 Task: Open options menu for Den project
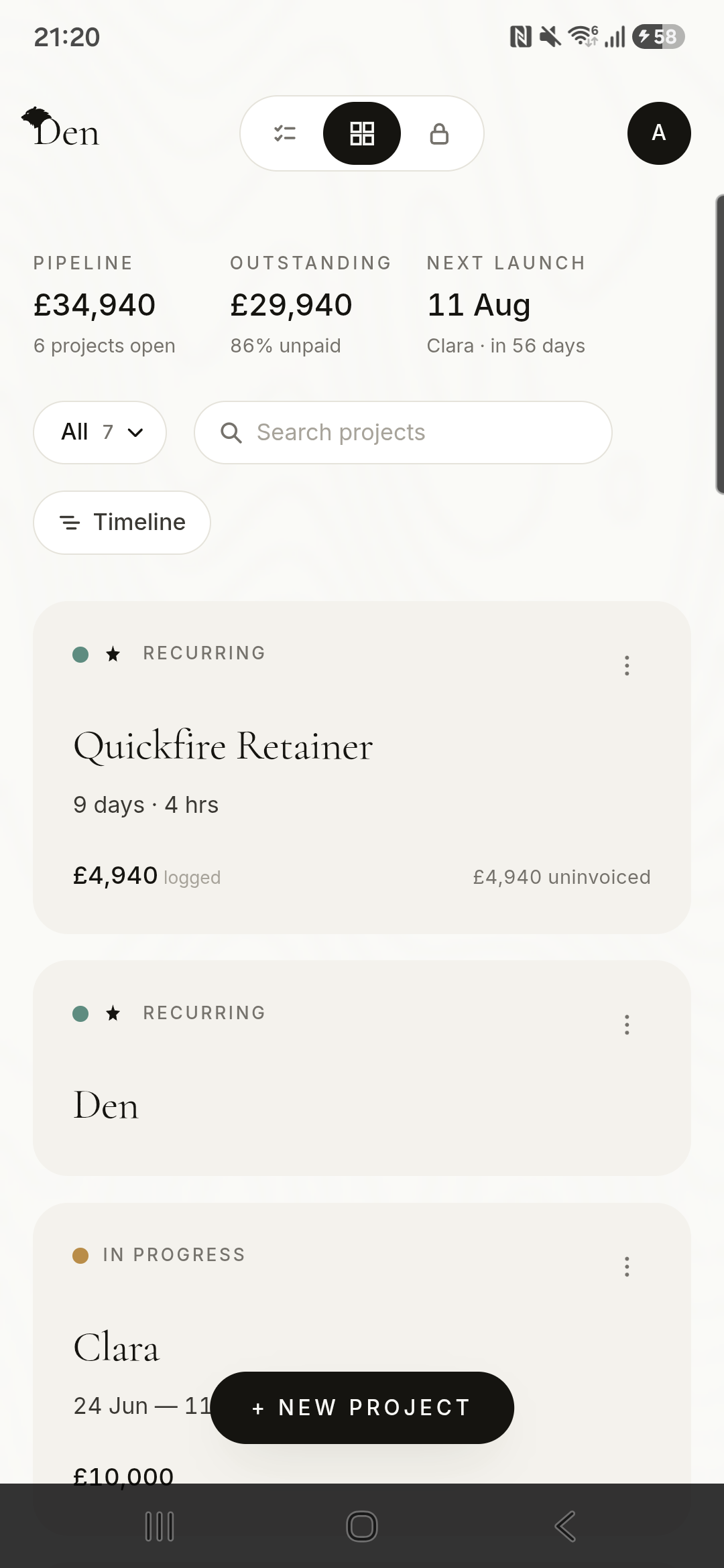(627, 1025)
